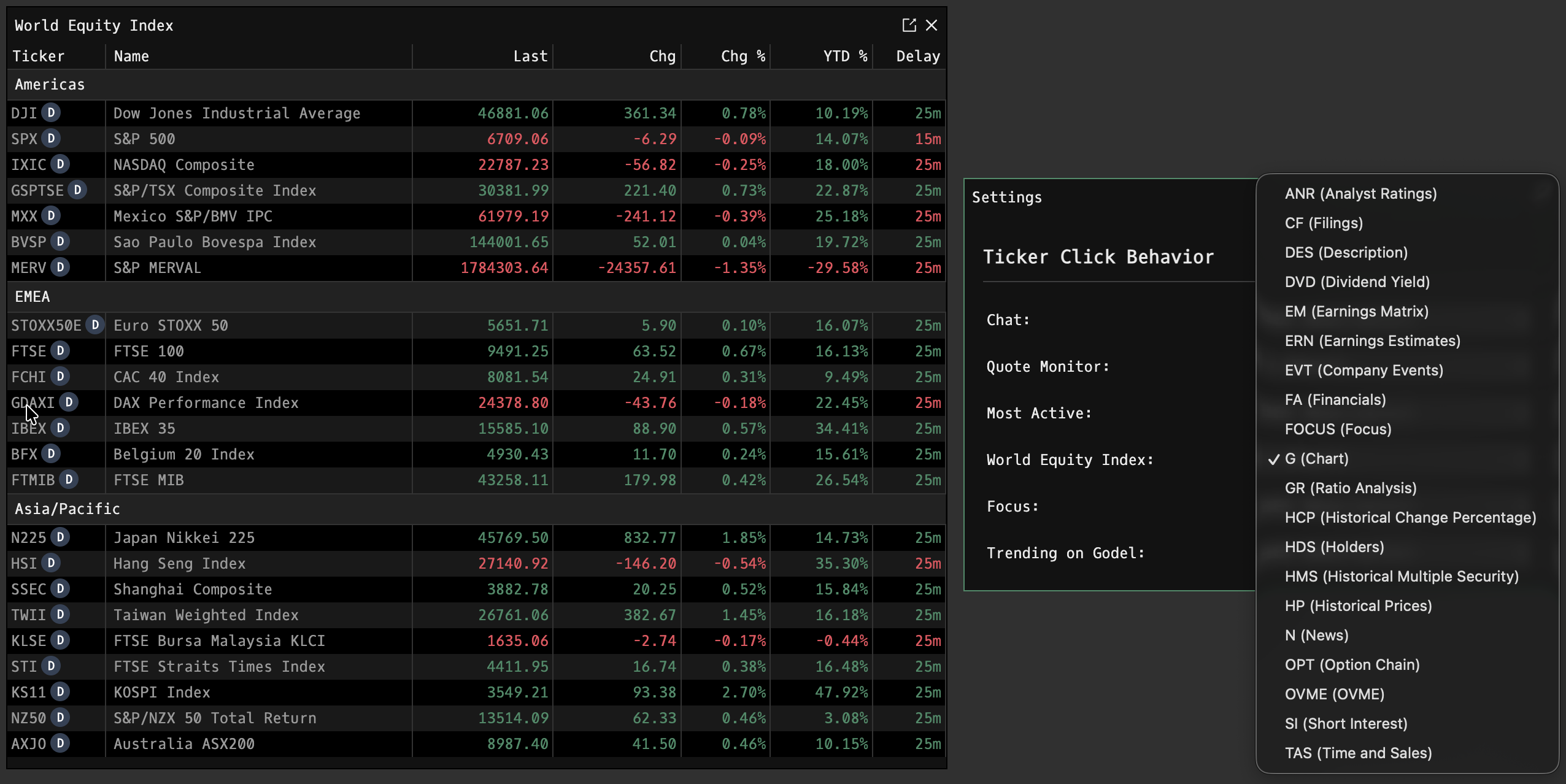
Task: Choose CF (Filings) option
Action: [1407, 223]
